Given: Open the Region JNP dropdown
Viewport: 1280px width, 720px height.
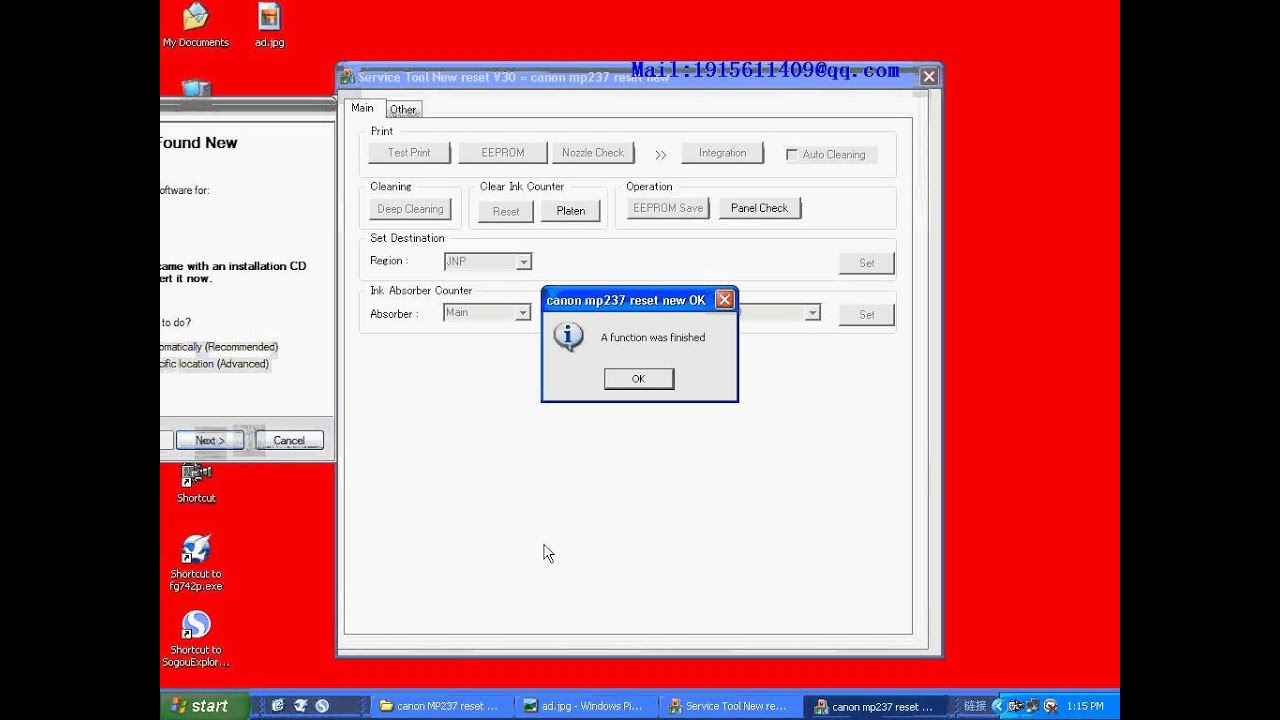Looking at the screenshot, I should point(523,262).
